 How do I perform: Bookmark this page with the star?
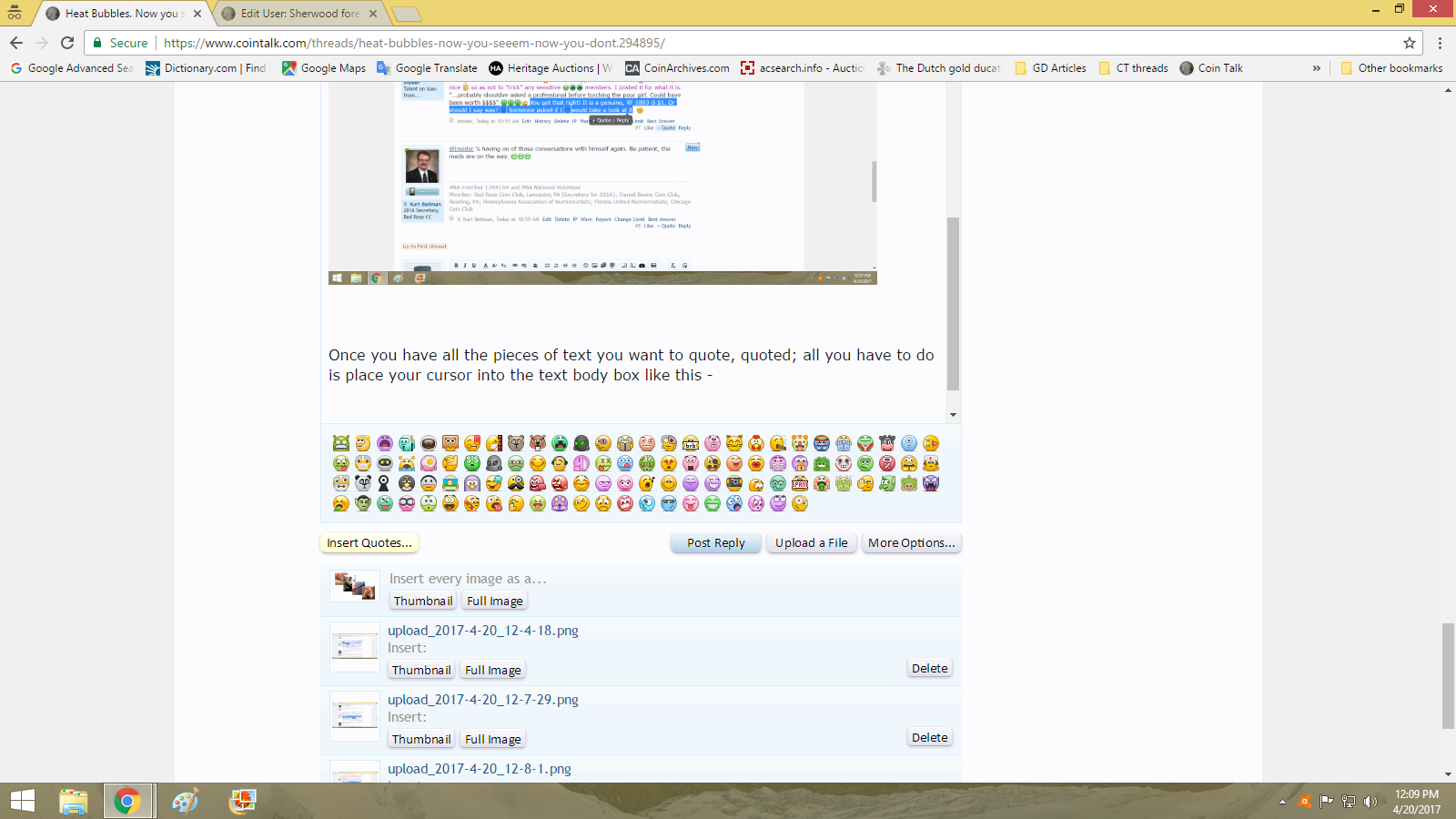coord(1410,43)
